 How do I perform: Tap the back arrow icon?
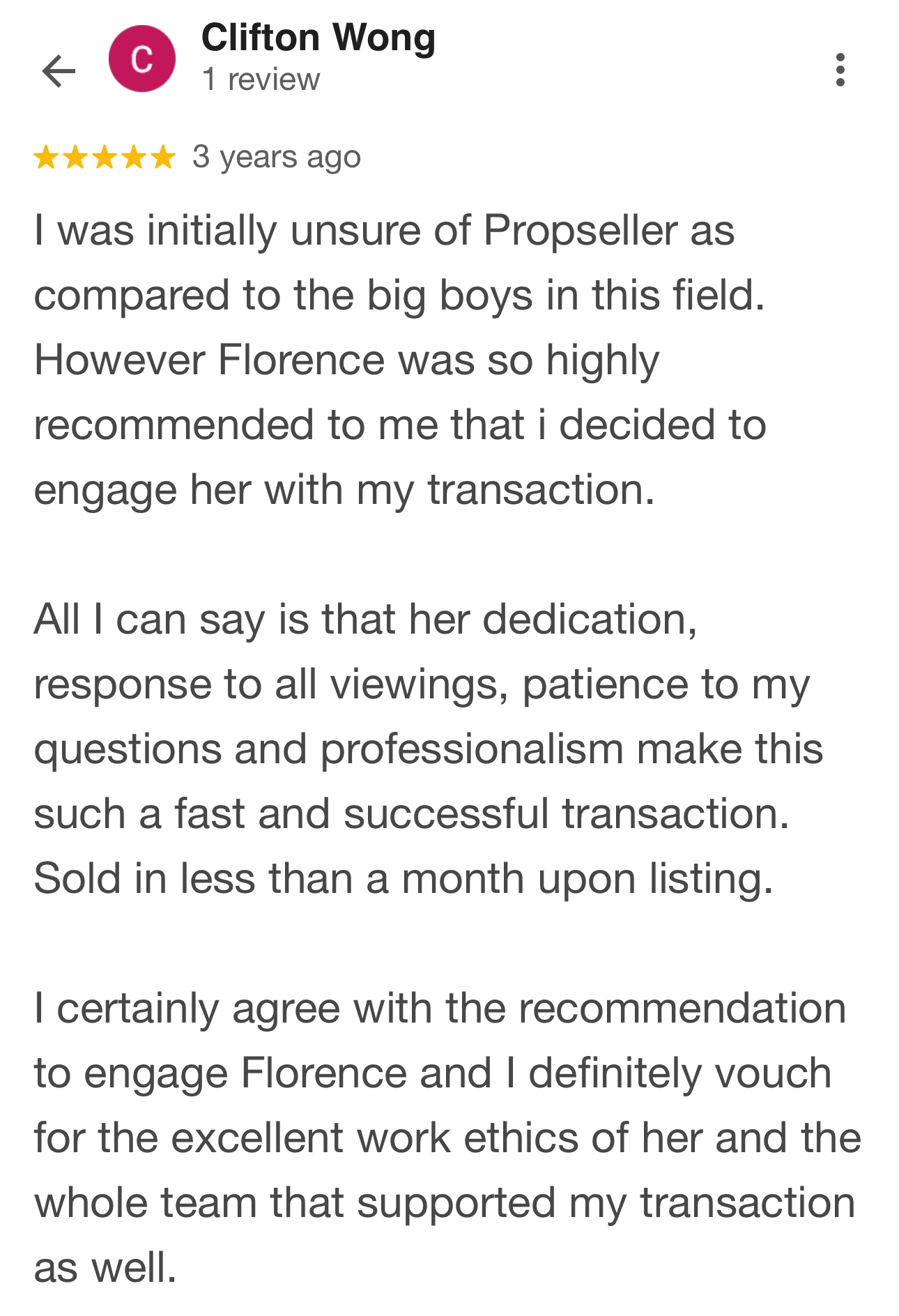pyautogui.click(x=59, y=70)
